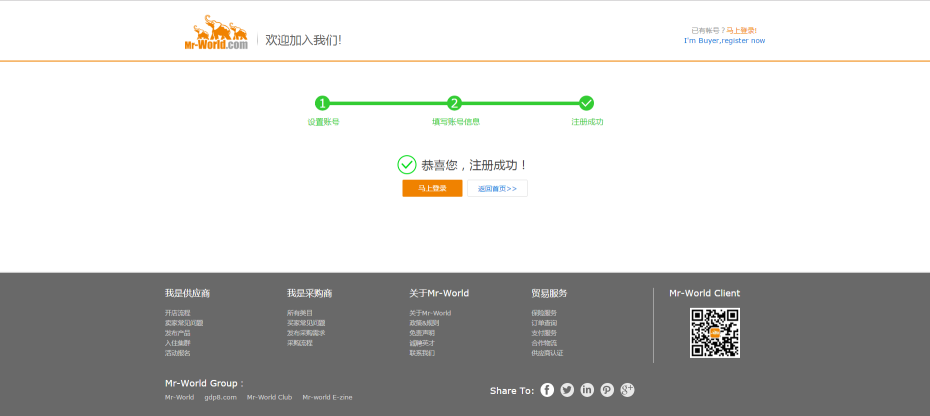Share the page to Facebook
The width and height of the screenshot is (930, 416).
pyautogui.click(x=547, y=390)
